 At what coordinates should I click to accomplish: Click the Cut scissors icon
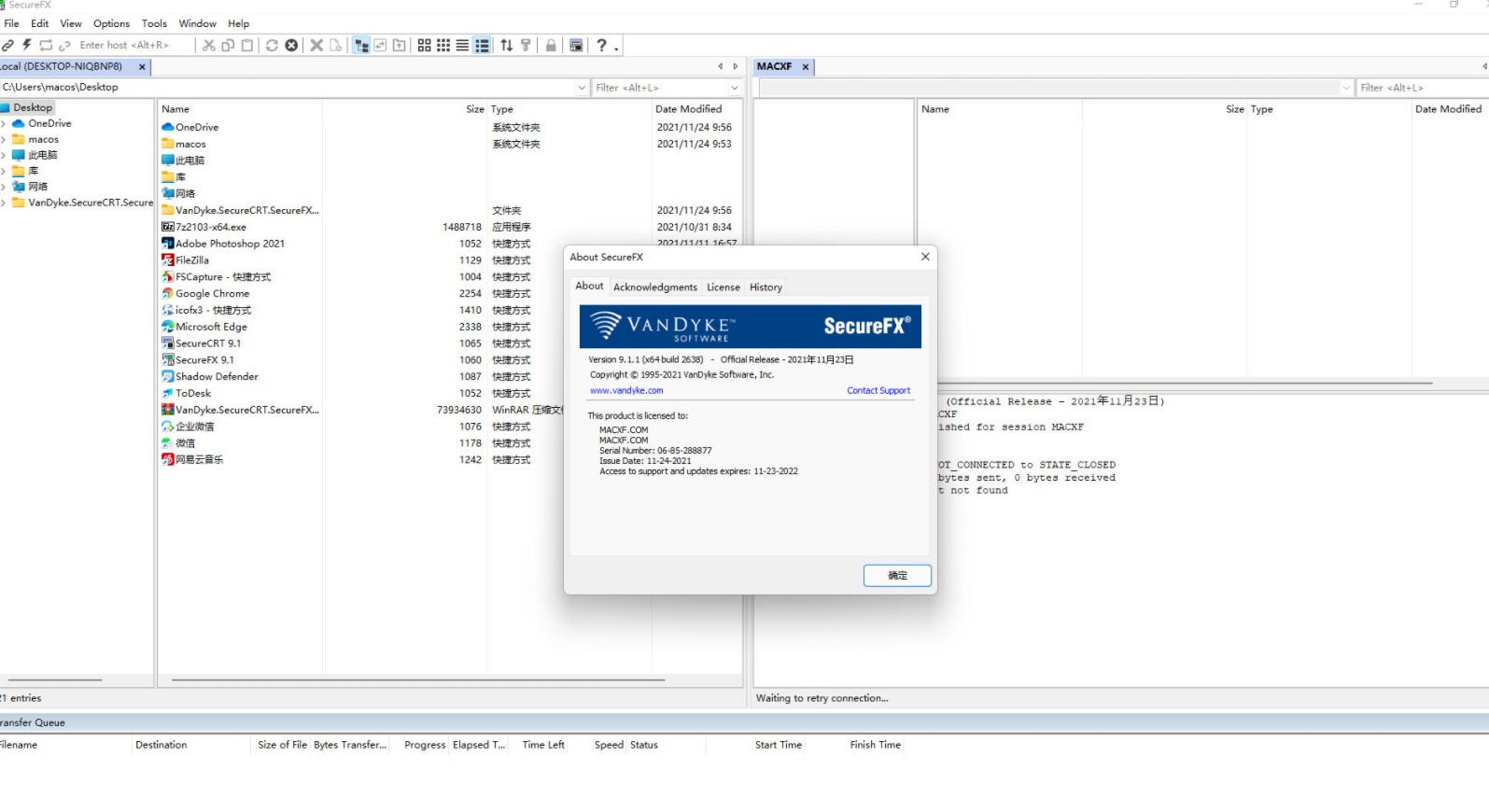coord(209,45)
